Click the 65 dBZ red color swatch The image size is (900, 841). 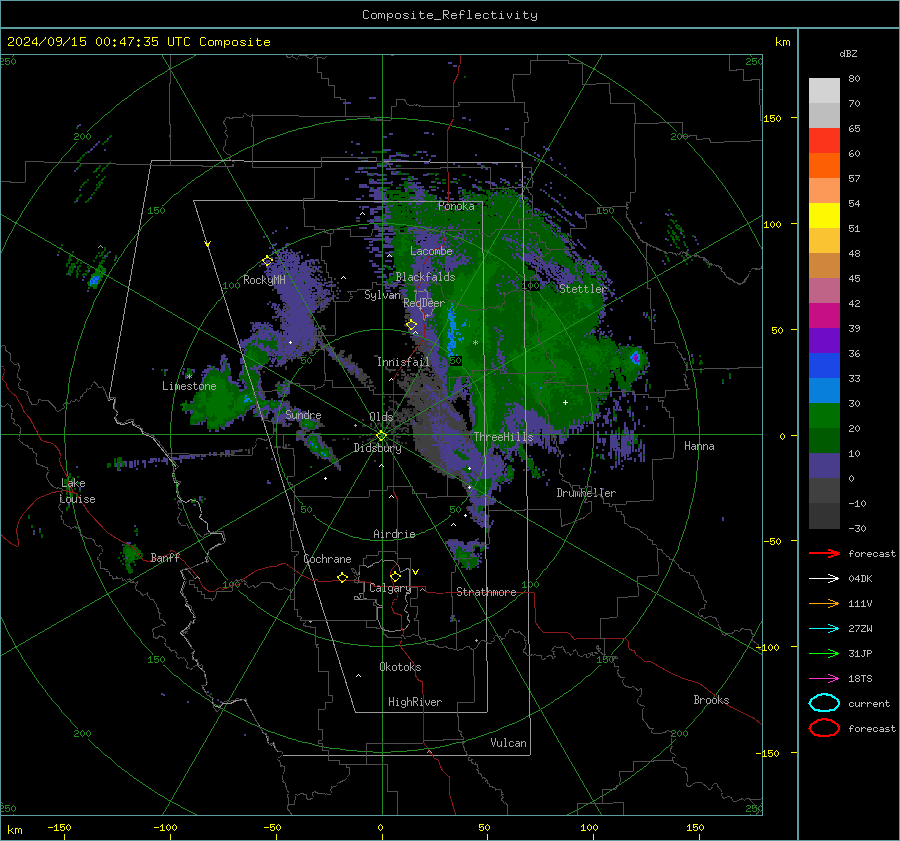pos(824,141)
